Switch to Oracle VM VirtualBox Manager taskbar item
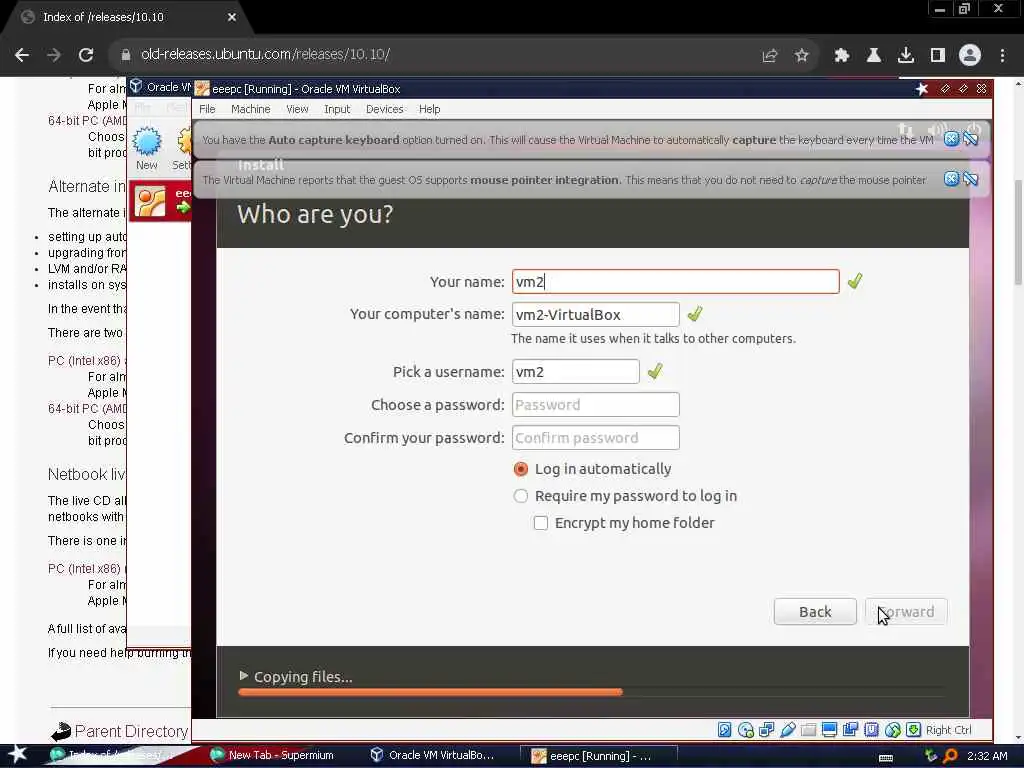 (x=432, y=755)
